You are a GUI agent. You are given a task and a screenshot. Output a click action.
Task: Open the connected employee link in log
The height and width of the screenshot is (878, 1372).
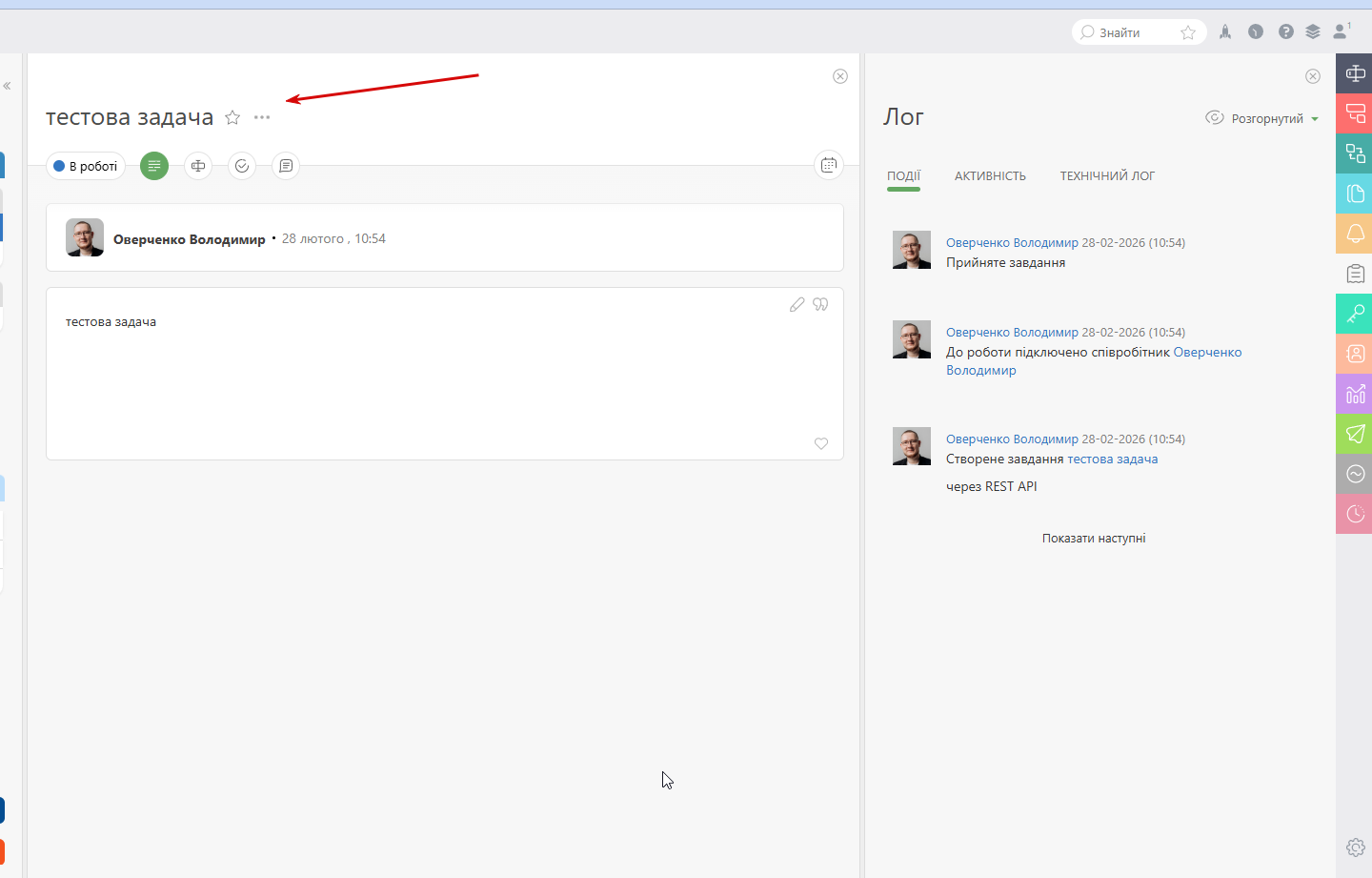coord(1094,361)
